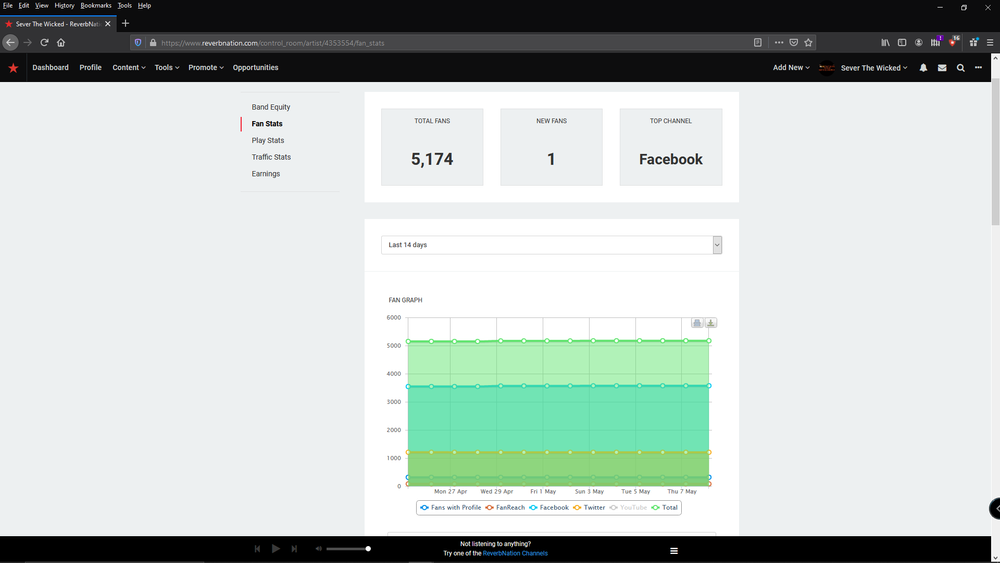Image resolution: width=1000 pixels, height=563 pixels.
Task: Toggle Fans with Profile series in legend
Action: pyautogui.click(x=450, y=508)
